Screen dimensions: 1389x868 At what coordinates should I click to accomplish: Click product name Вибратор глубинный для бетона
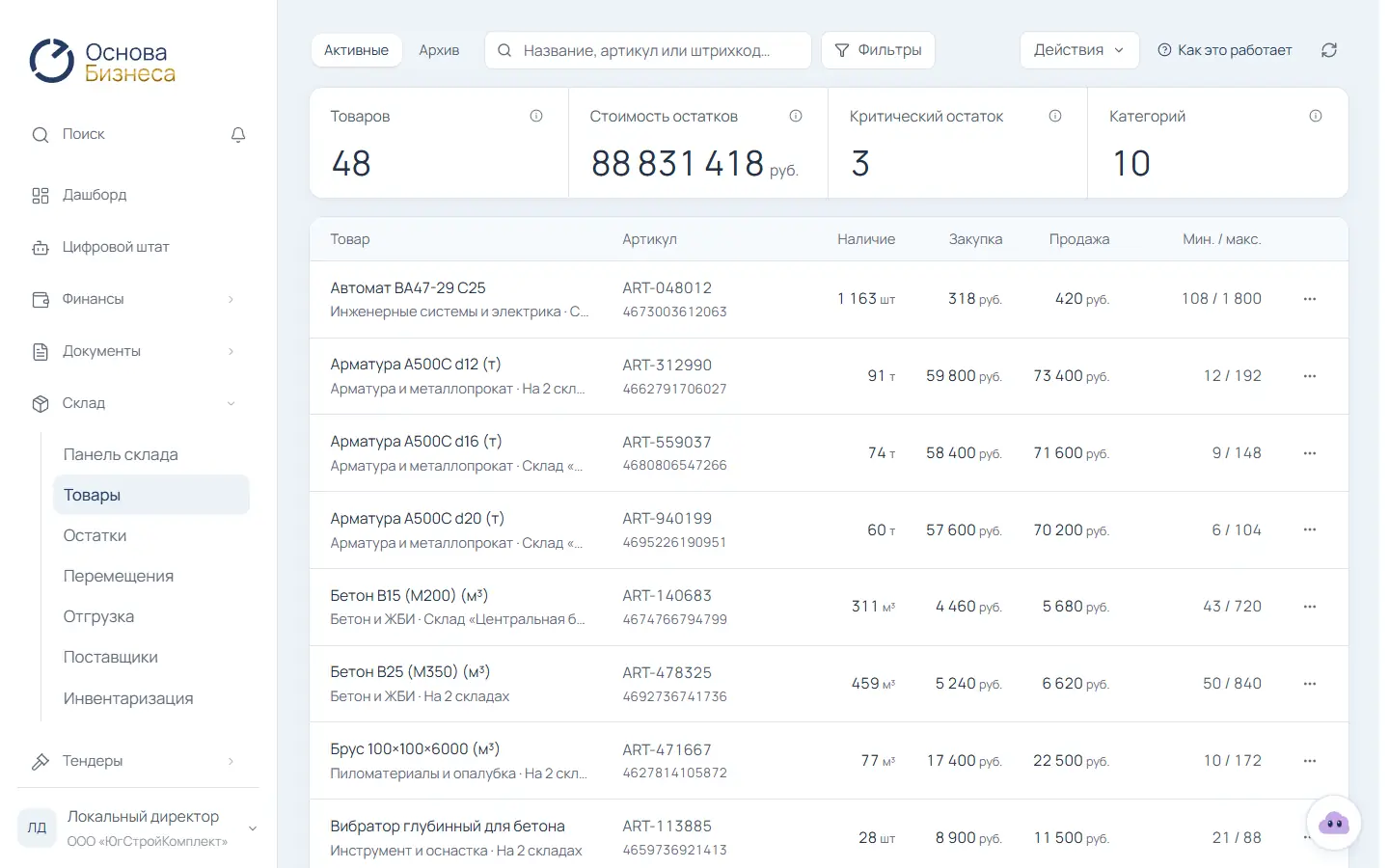448,827
